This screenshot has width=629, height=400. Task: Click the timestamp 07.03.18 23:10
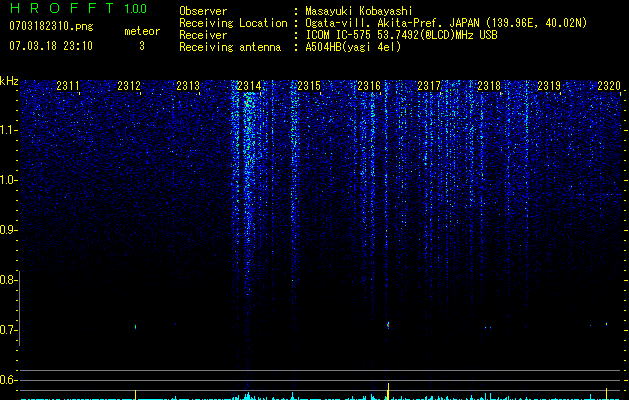pos(51,46)
